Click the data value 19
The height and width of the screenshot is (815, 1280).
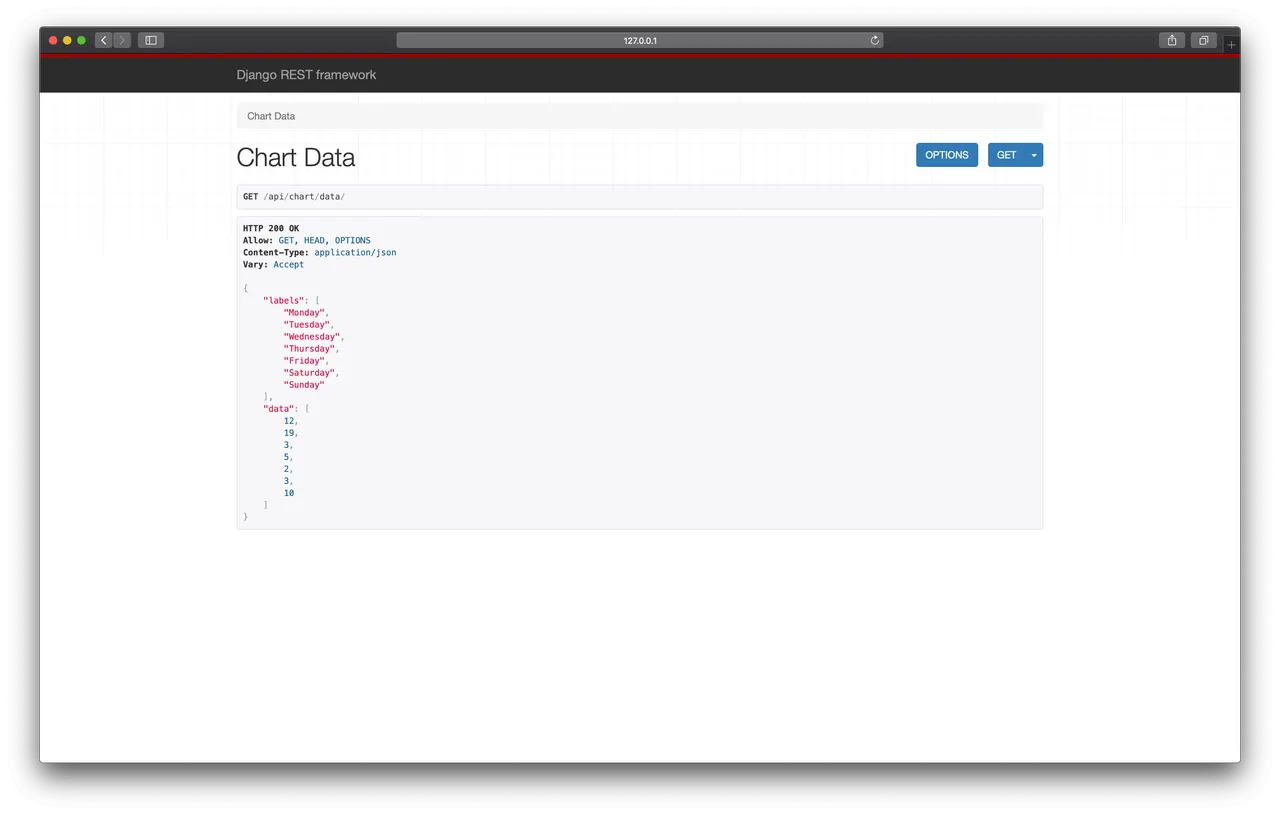click(289, 433)
